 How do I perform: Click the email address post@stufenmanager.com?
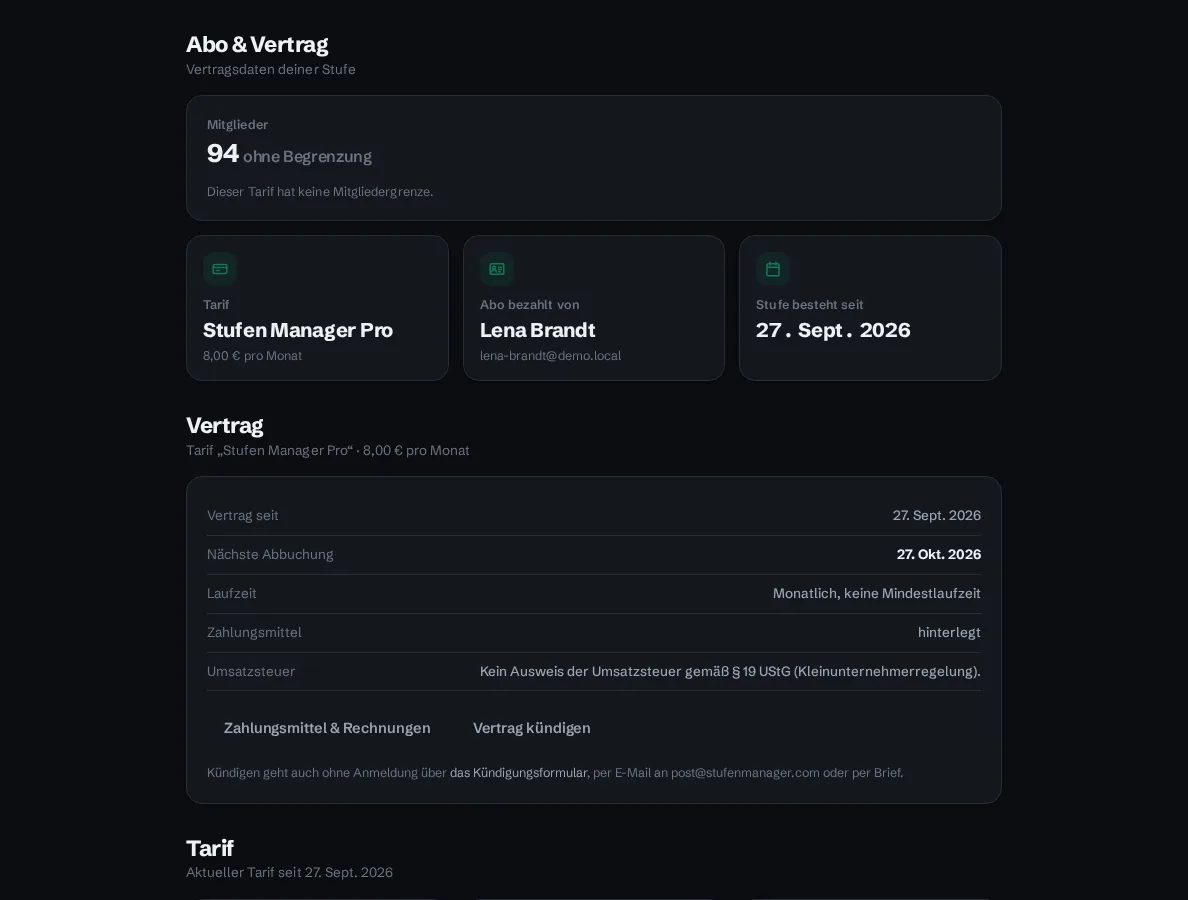click(745, 773)
